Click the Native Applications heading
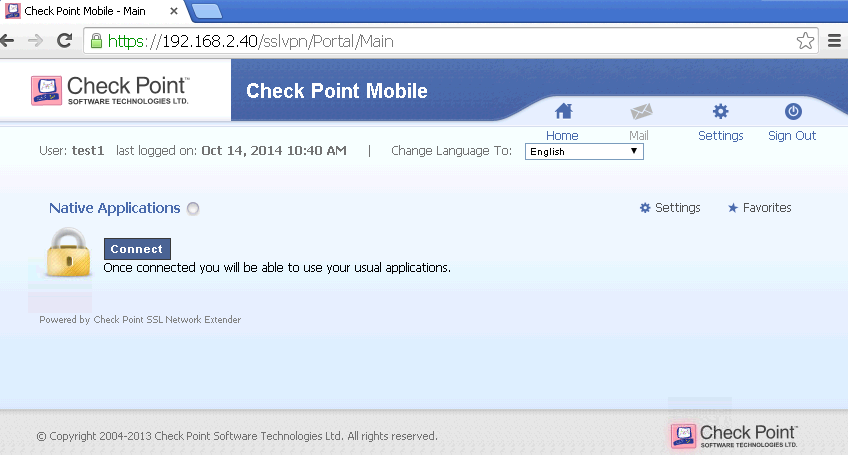This screenshot has height=455, width=848. tap(115, 208)
